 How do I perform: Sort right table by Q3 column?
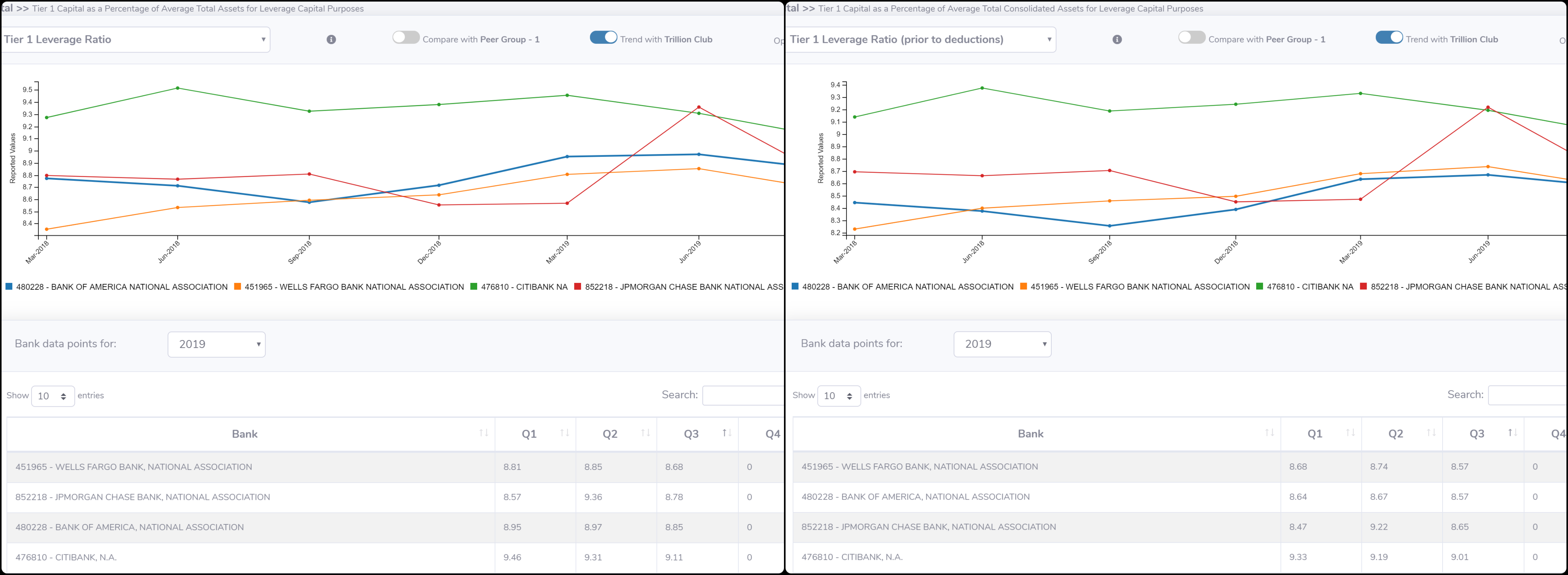coord(1483,434)
